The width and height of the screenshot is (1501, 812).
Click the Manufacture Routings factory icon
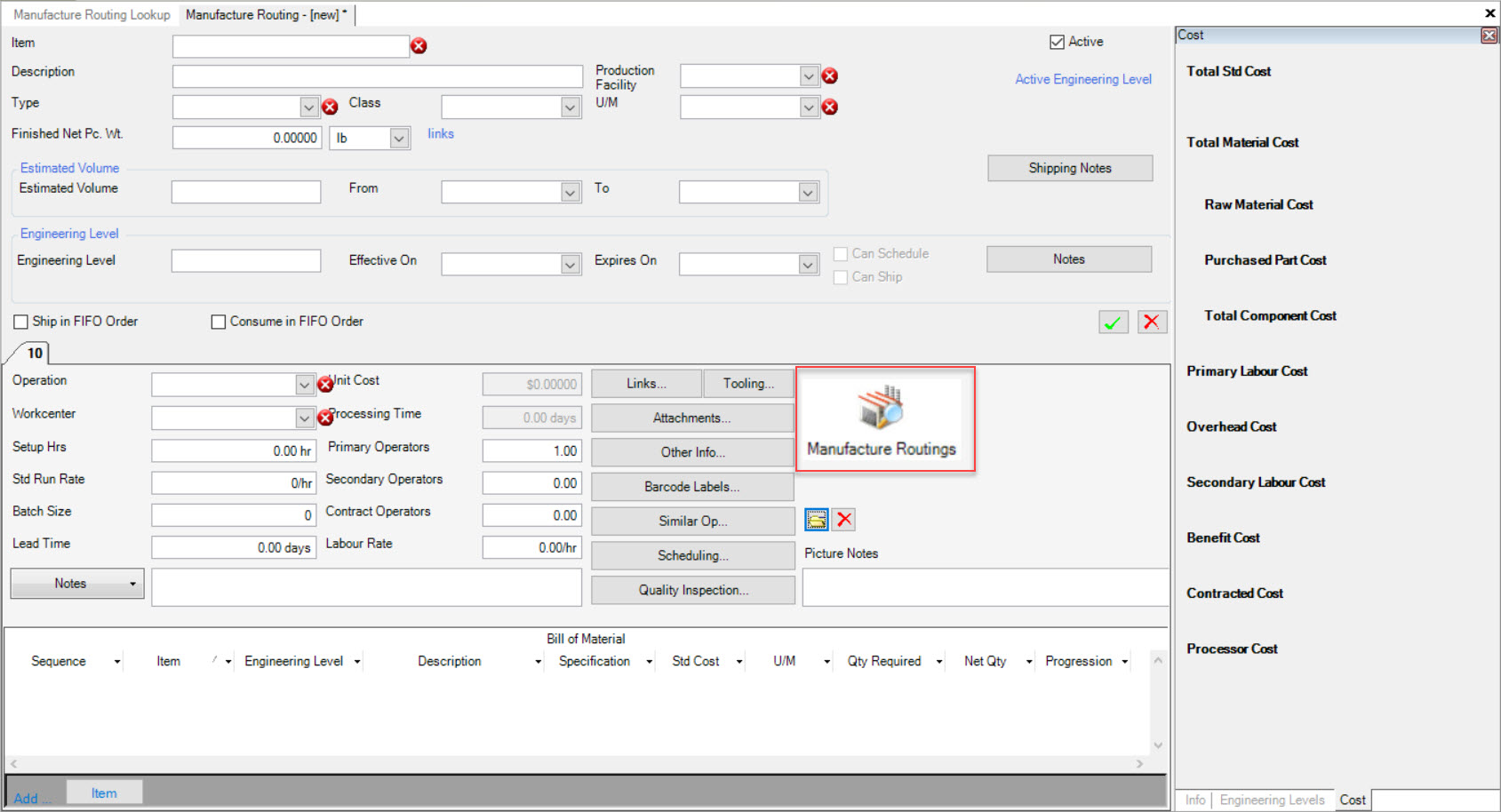tap(880, 408)
